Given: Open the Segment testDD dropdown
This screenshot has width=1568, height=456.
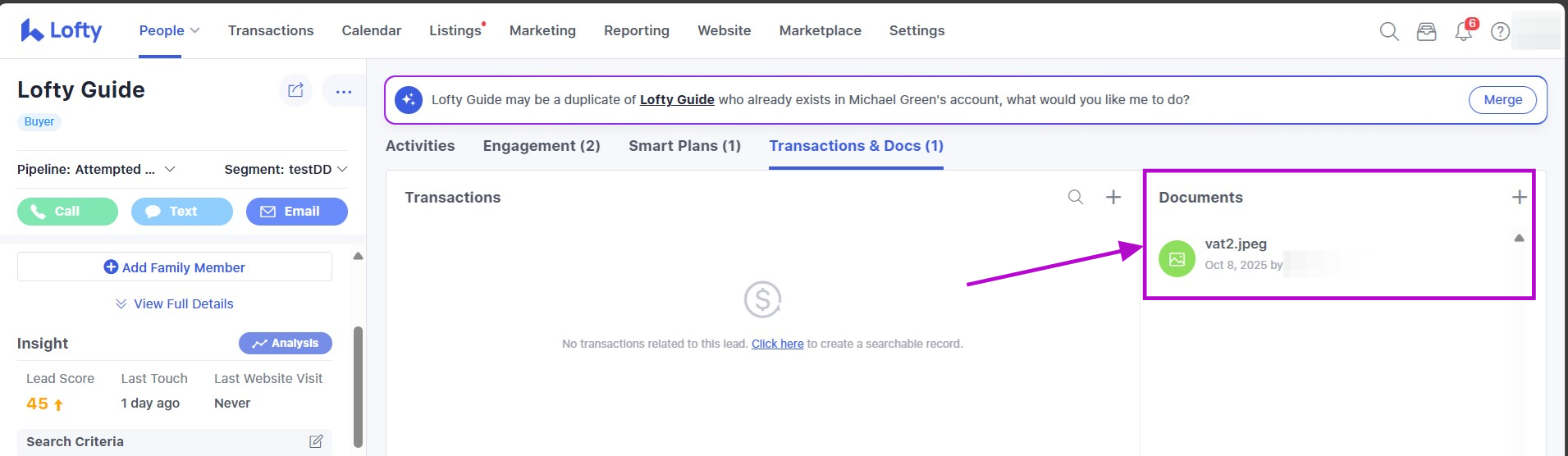Looking at the screenshot, I should (x=342, y=169).
